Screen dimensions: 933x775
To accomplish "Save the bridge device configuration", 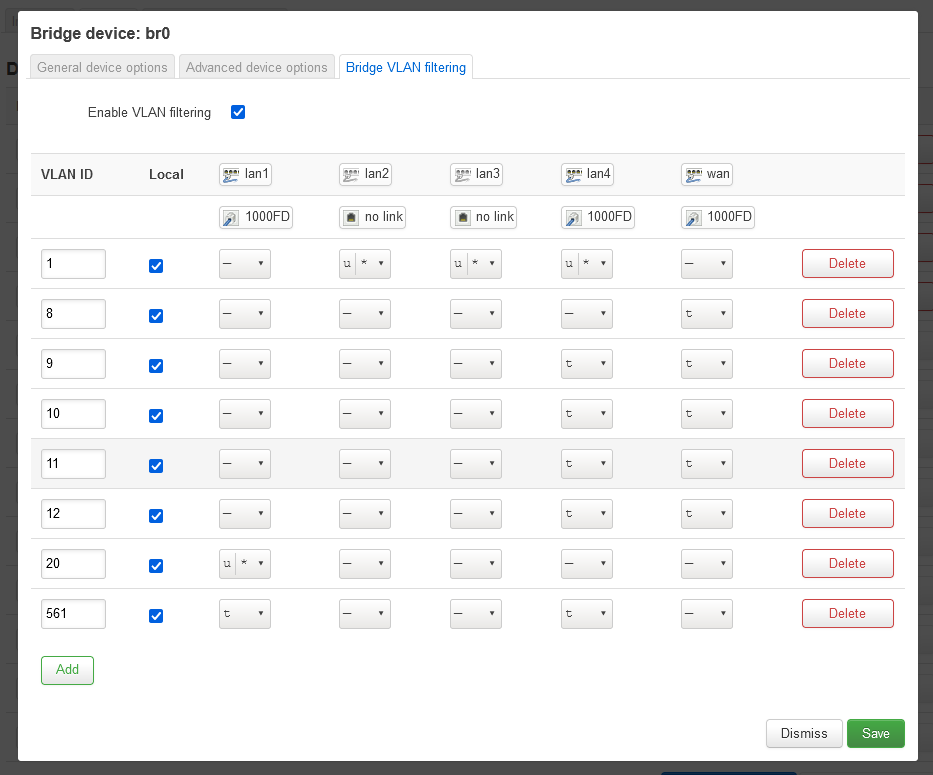I will coord(875,733).
